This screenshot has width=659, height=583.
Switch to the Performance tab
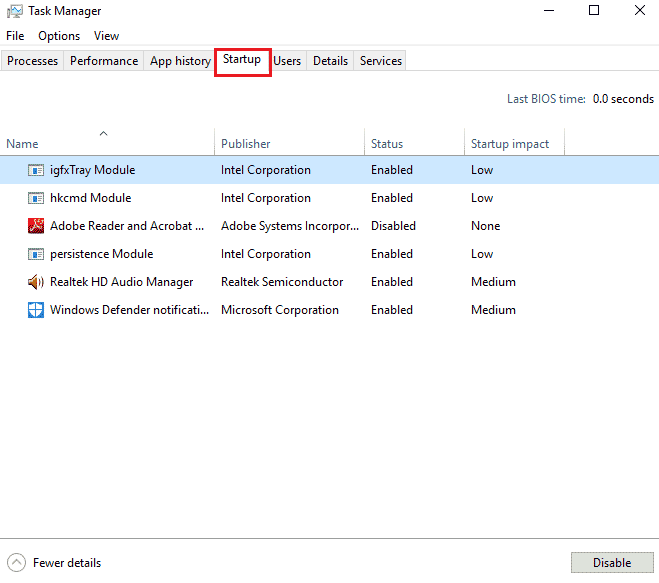click(104, 61)
